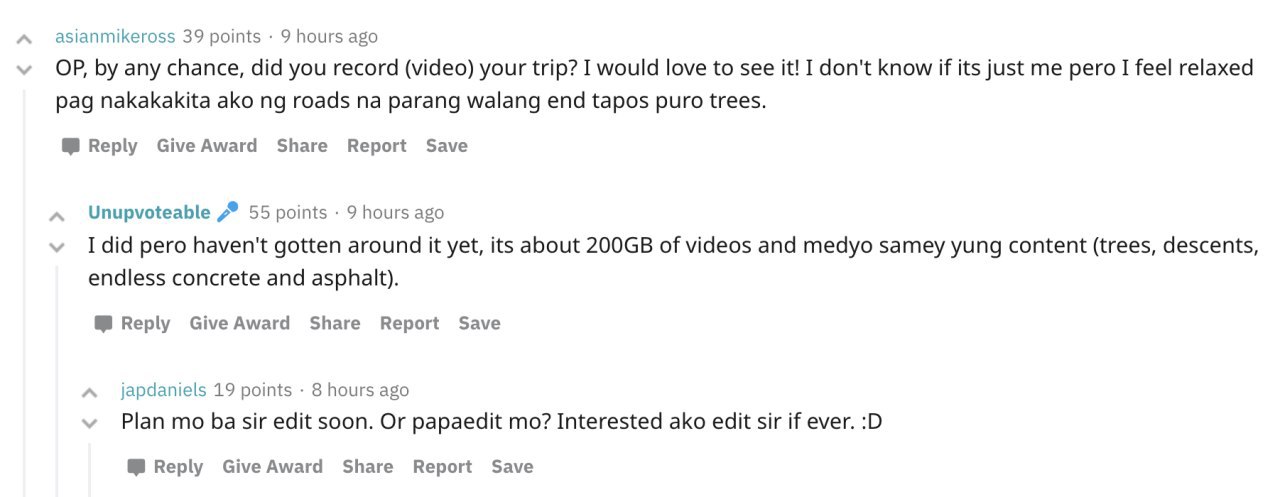Downvote Unupvoteable's reply

pos(57,246)
